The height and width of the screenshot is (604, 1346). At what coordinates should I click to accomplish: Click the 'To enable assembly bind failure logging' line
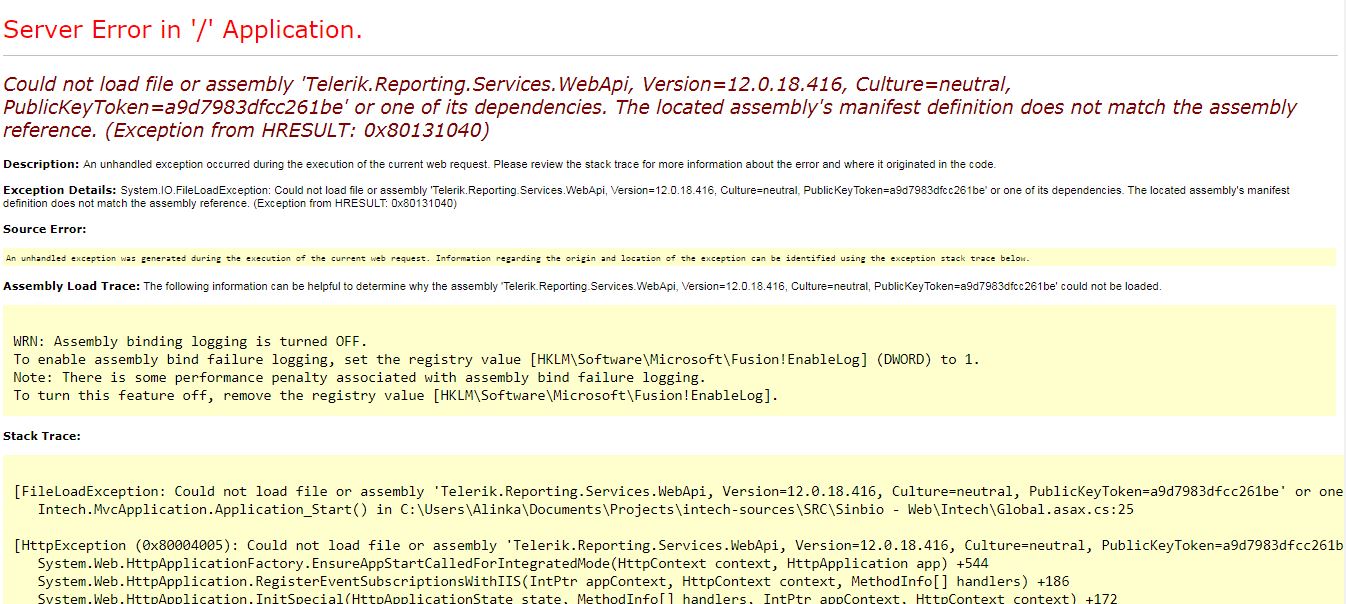pyautogui.click(x=496, y=359)
